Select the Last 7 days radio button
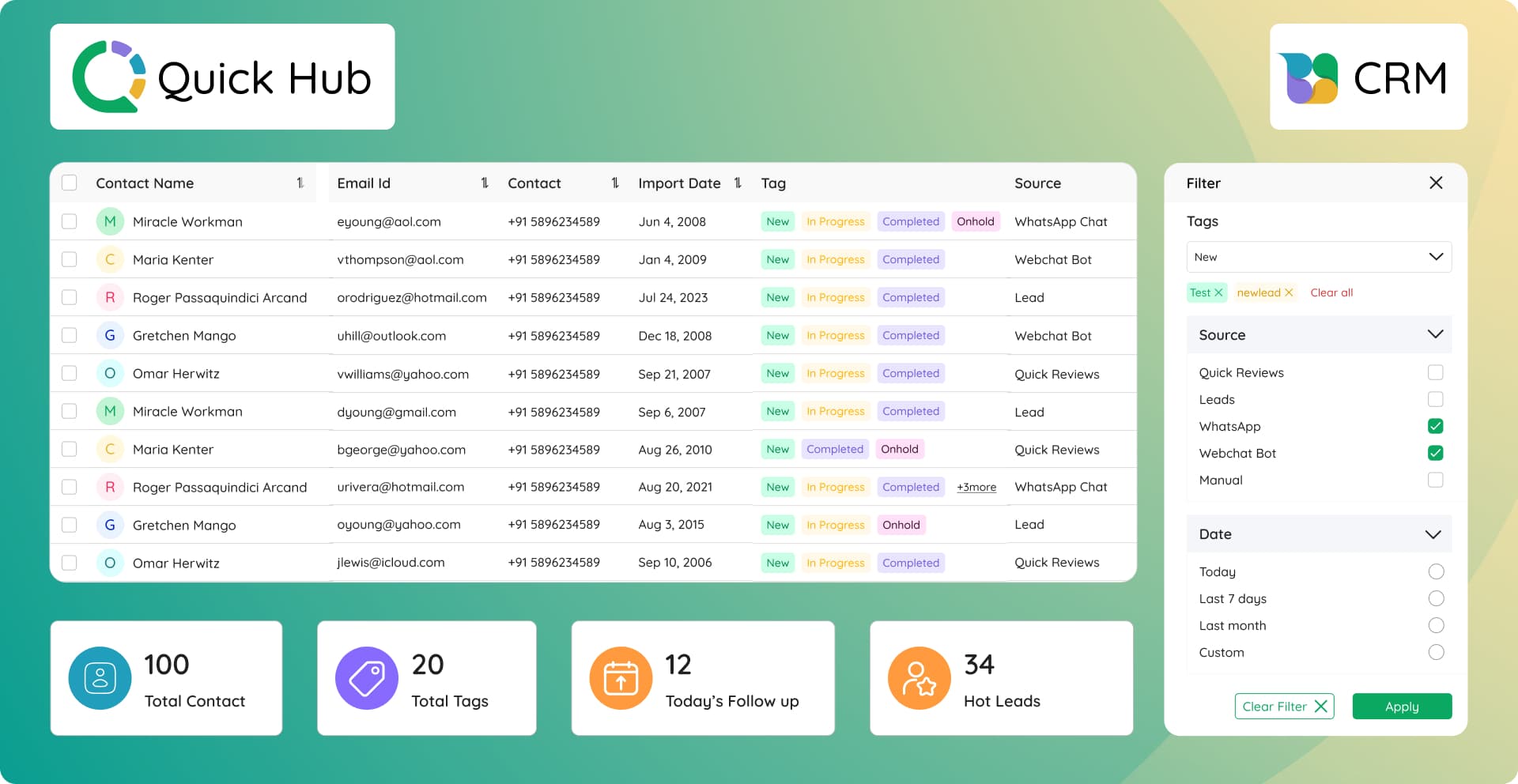Viewport: 1518px width, 784px height. click(1435, 598)
